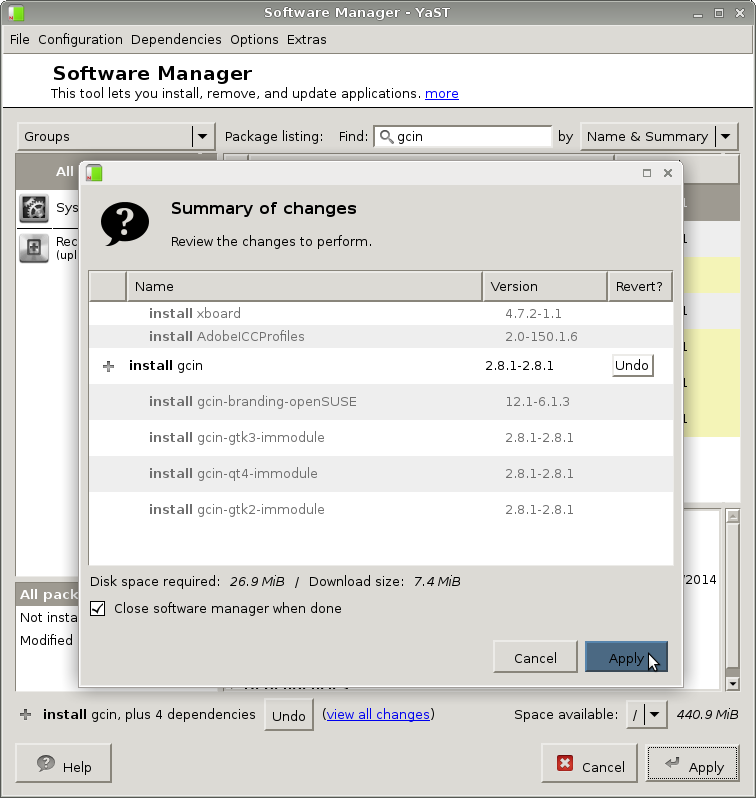Click the 26.9 MiB disk space value
The height and width of the screenshot is (798, 756).
point(257,582)
